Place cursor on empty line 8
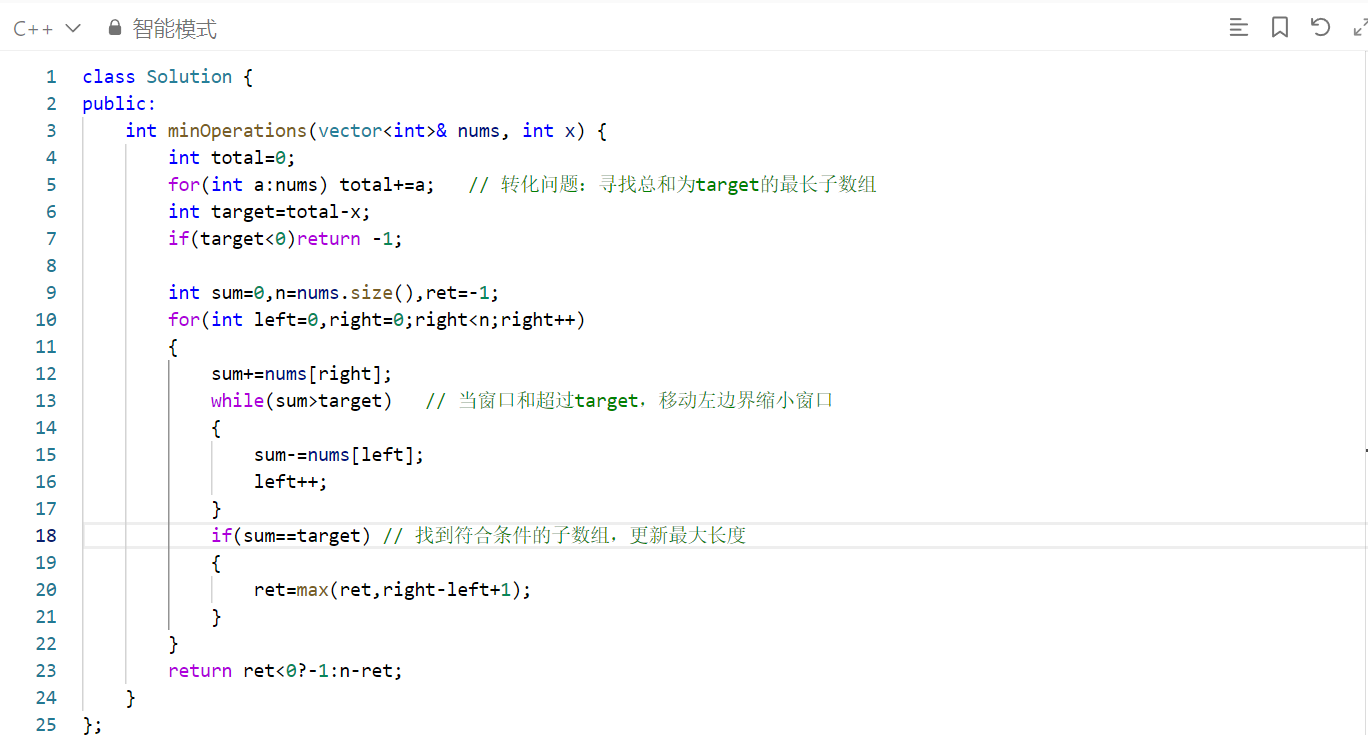Viewport: 1368px width, 742px height. 724,266
